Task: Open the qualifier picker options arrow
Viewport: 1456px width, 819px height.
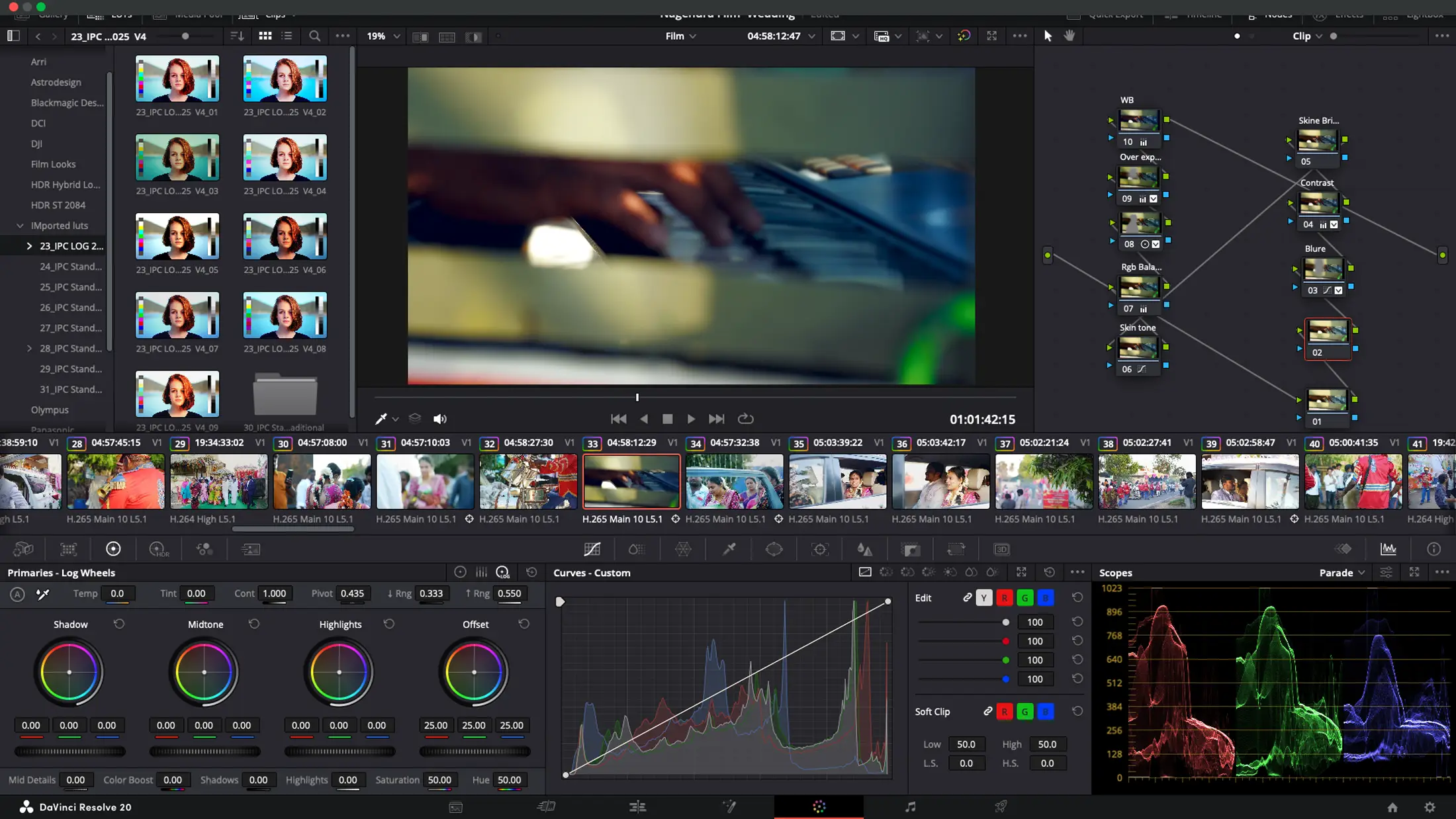Action: 395,419
